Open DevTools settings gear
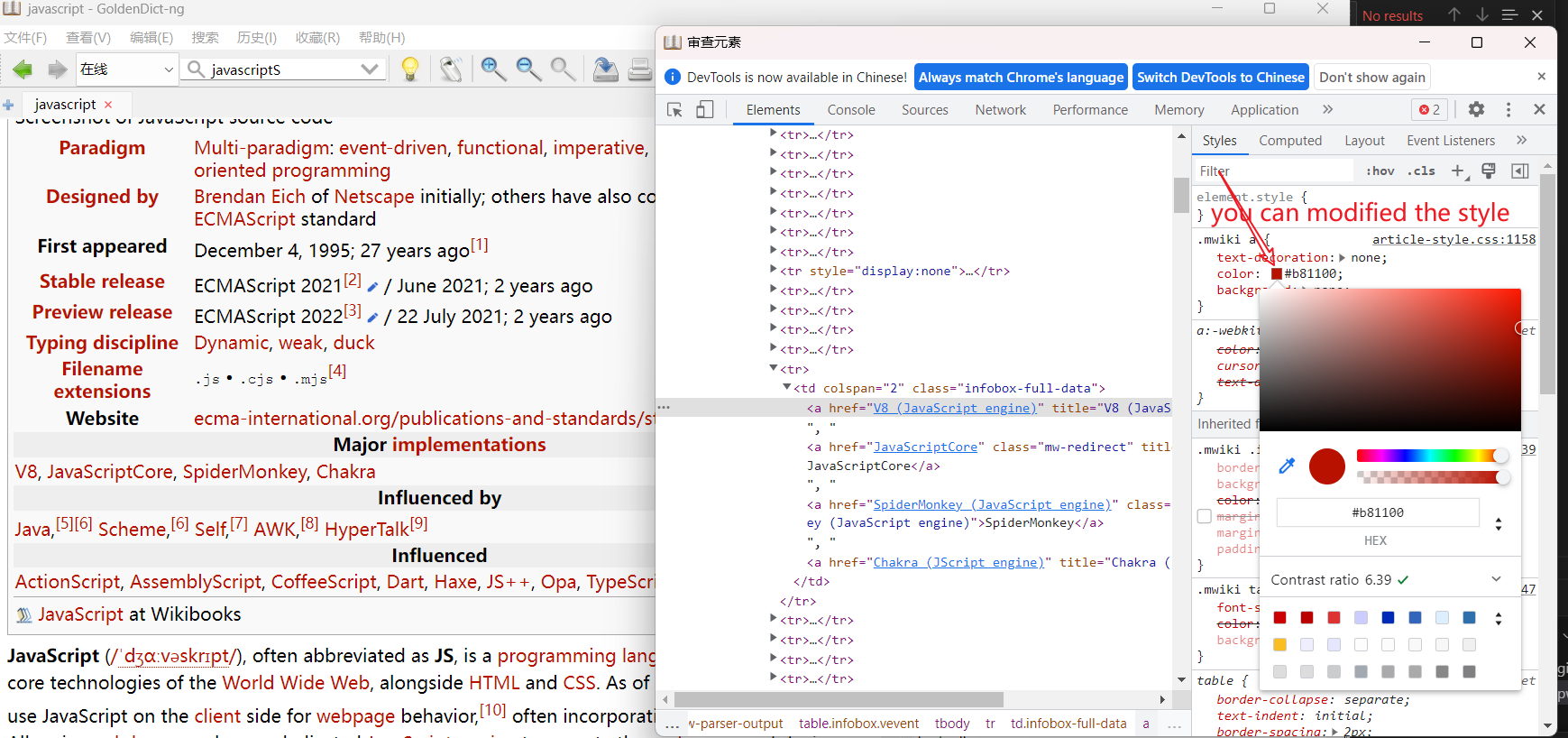Screen dimensions: 1568x738 (x=1476, y=109)
